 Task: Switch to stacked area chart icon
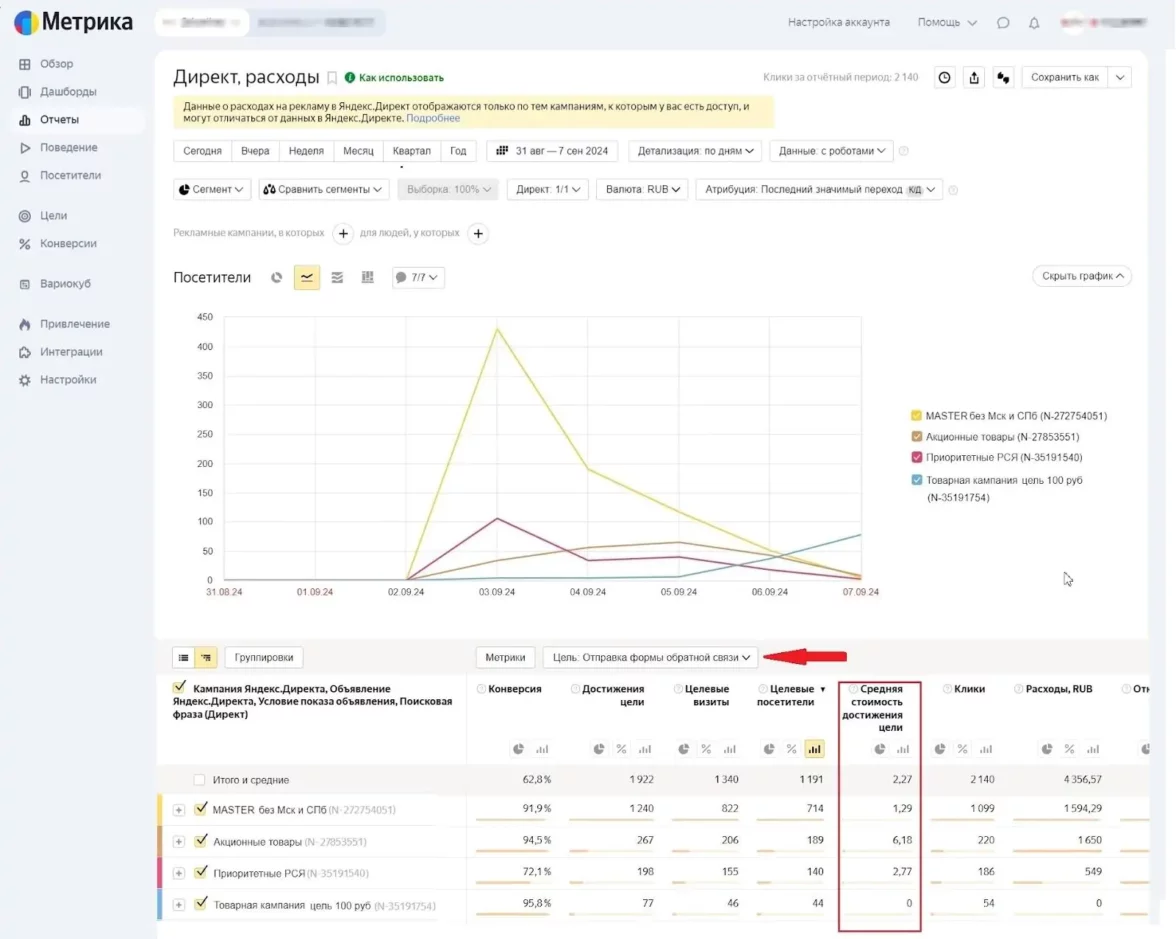(x=337, y=278)
